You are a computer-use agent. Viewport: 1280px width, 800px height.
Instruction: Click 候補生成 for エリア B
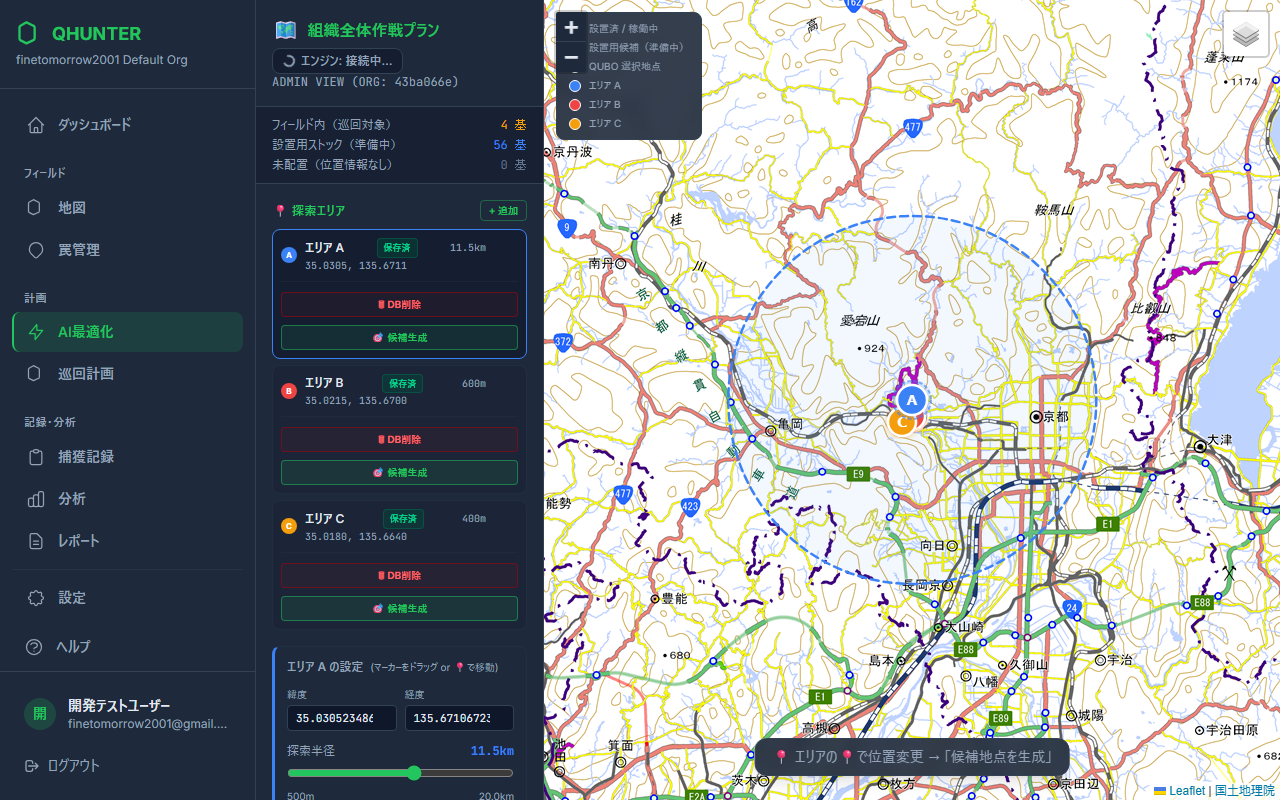(x=399, y=472)
